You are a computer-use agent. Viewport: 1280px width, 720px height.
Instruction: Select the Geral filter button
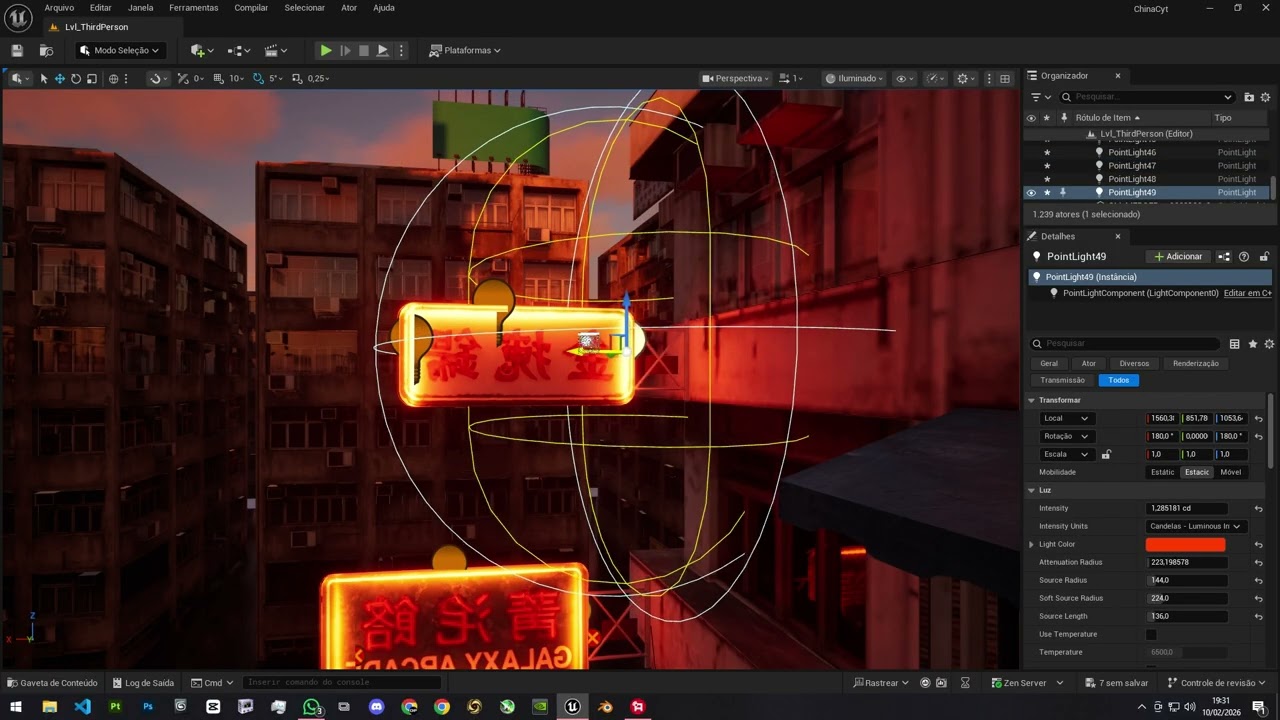(1049, 363)
